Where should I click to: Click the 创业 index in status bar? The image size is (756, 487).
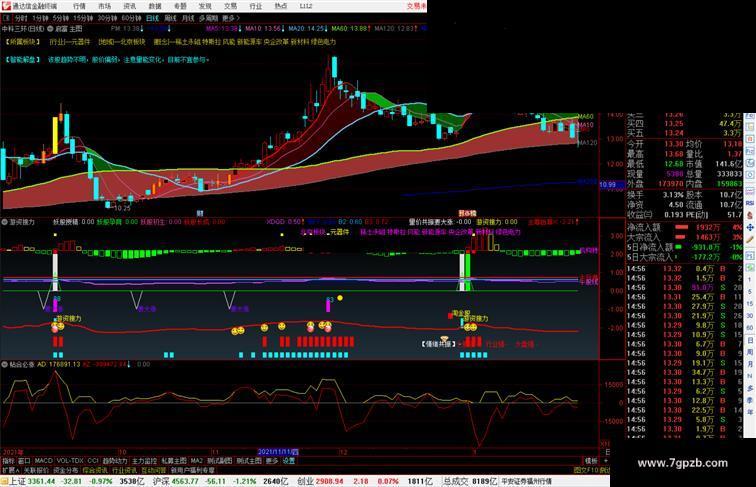(305, 481)
